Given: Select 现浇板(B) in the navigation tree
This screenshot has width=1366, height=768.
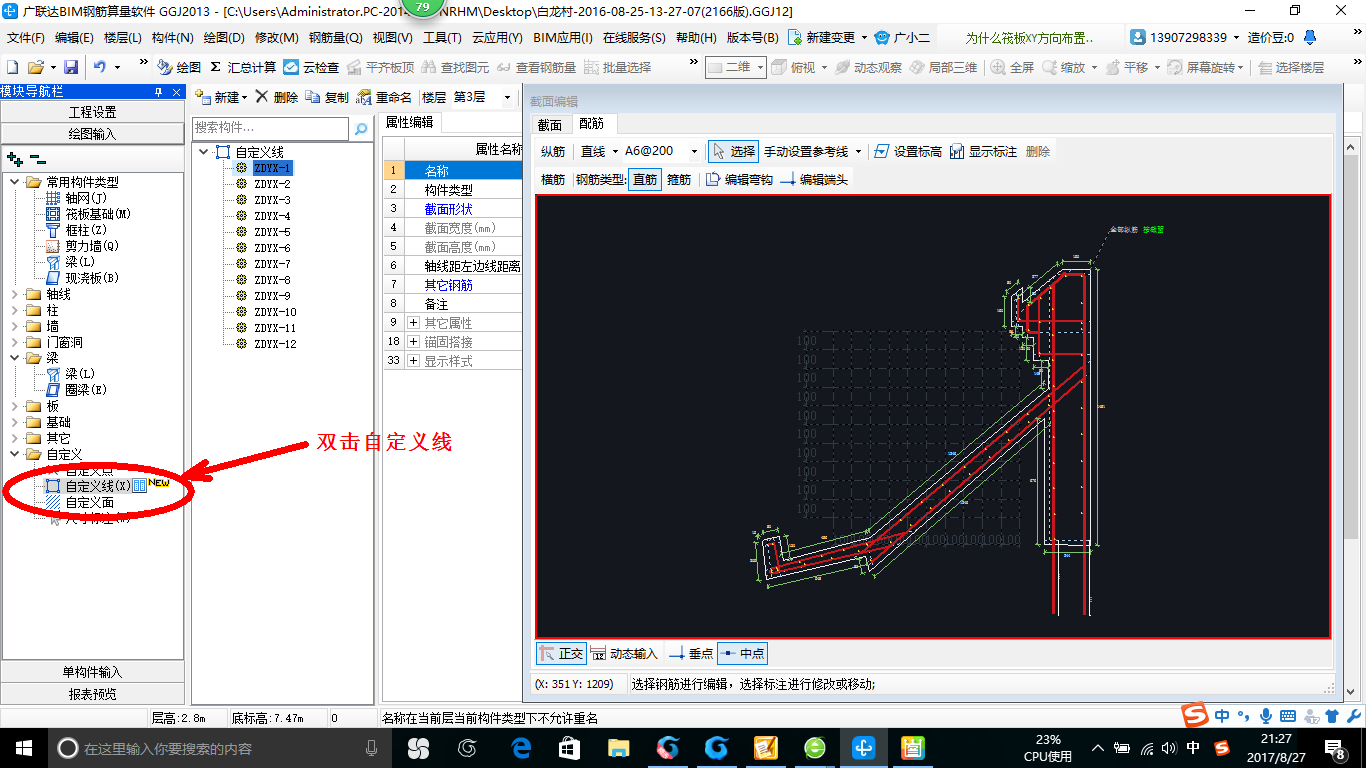Looking at the screenshot, I should pos(92,278).
